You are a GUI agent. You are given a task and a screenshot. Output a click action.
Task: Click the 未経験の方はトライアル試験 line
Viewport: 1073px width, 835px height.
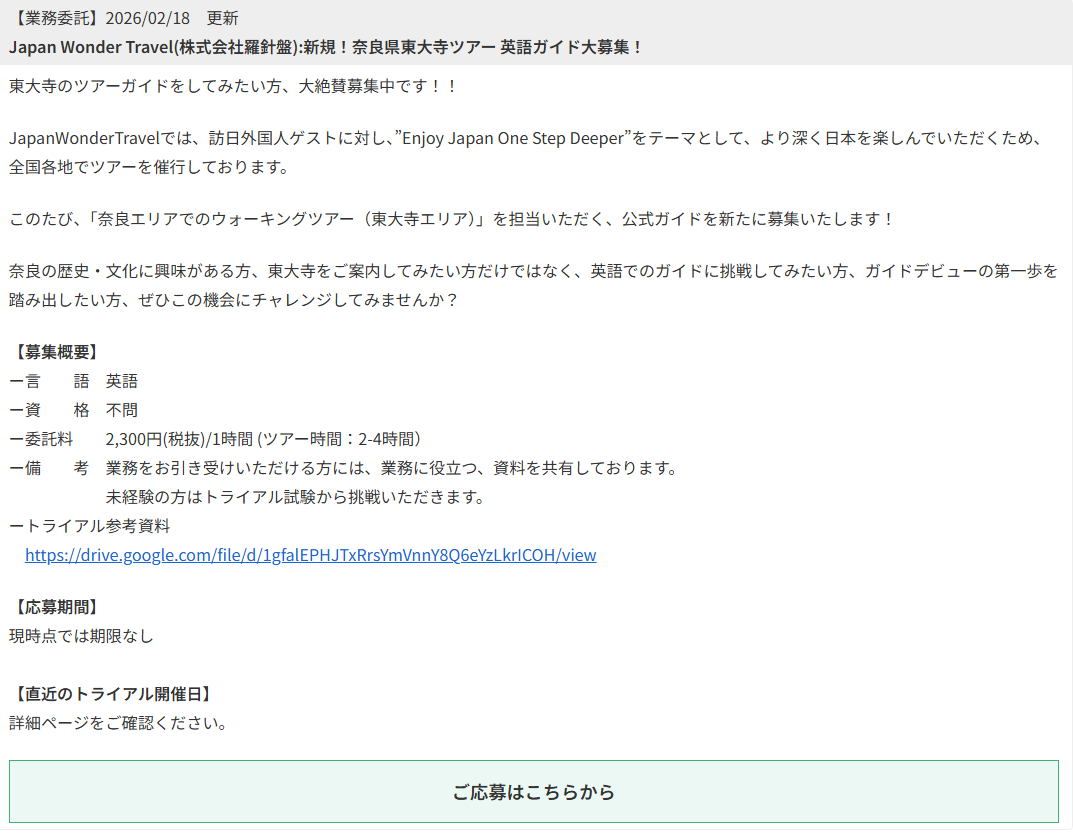295,497
